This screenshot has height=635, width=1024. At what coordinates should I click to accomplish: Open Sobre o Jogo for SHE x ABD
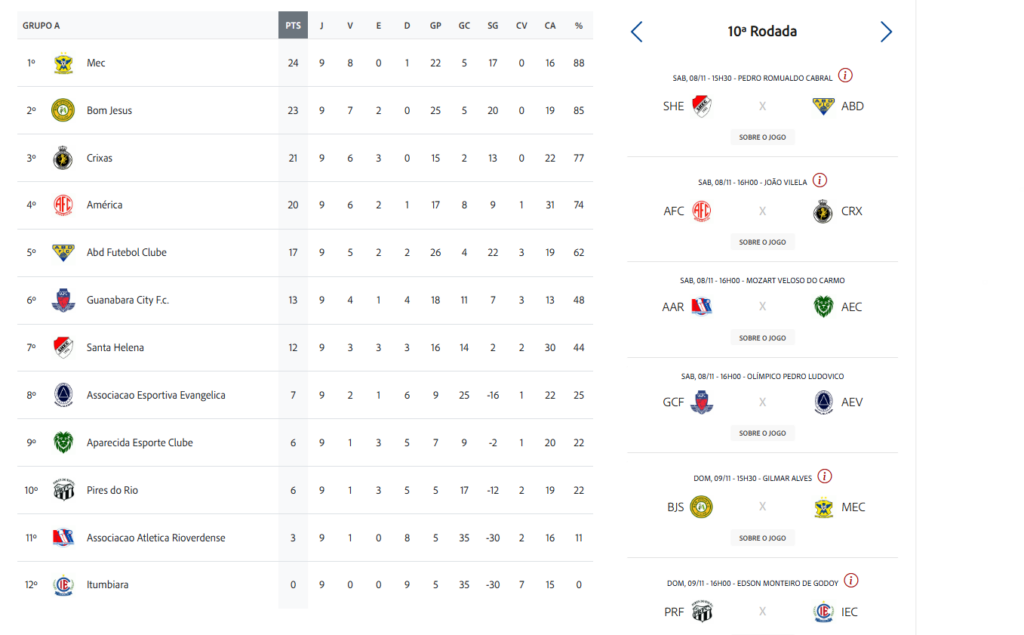[x=762, y=137]
